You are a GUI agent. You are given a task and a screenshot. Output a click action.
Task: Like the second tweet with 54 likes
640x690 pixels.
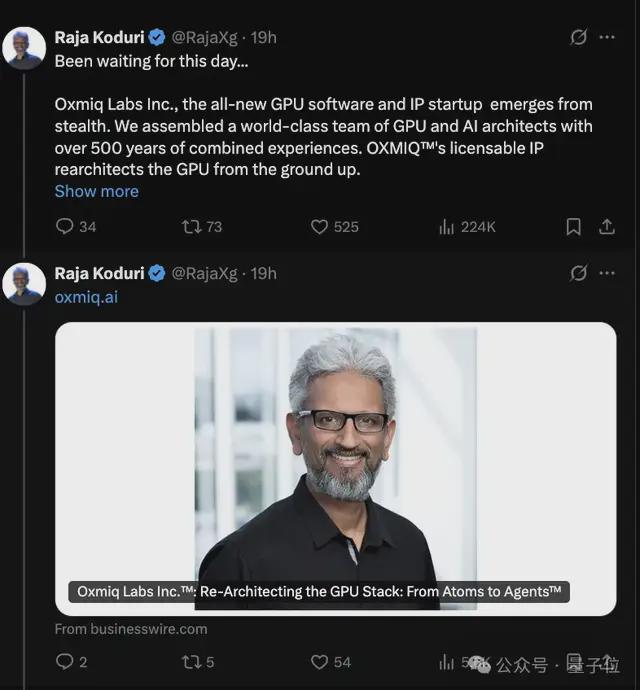(x=331, y=661)
